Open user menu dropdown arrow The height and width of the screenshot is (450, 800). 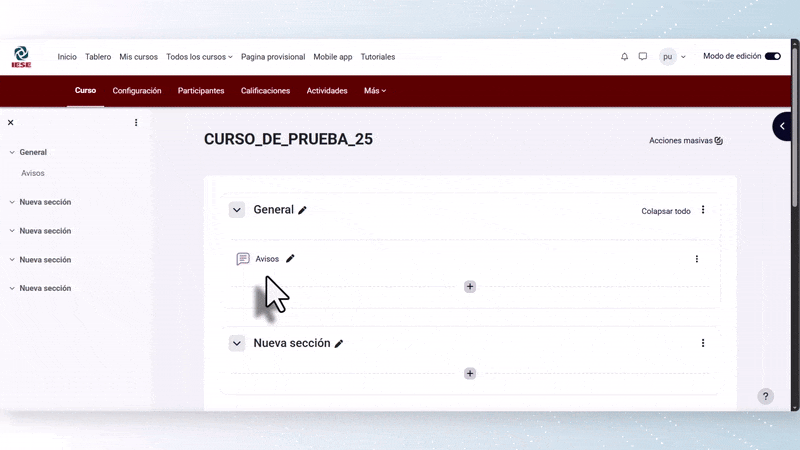[683, 57]
